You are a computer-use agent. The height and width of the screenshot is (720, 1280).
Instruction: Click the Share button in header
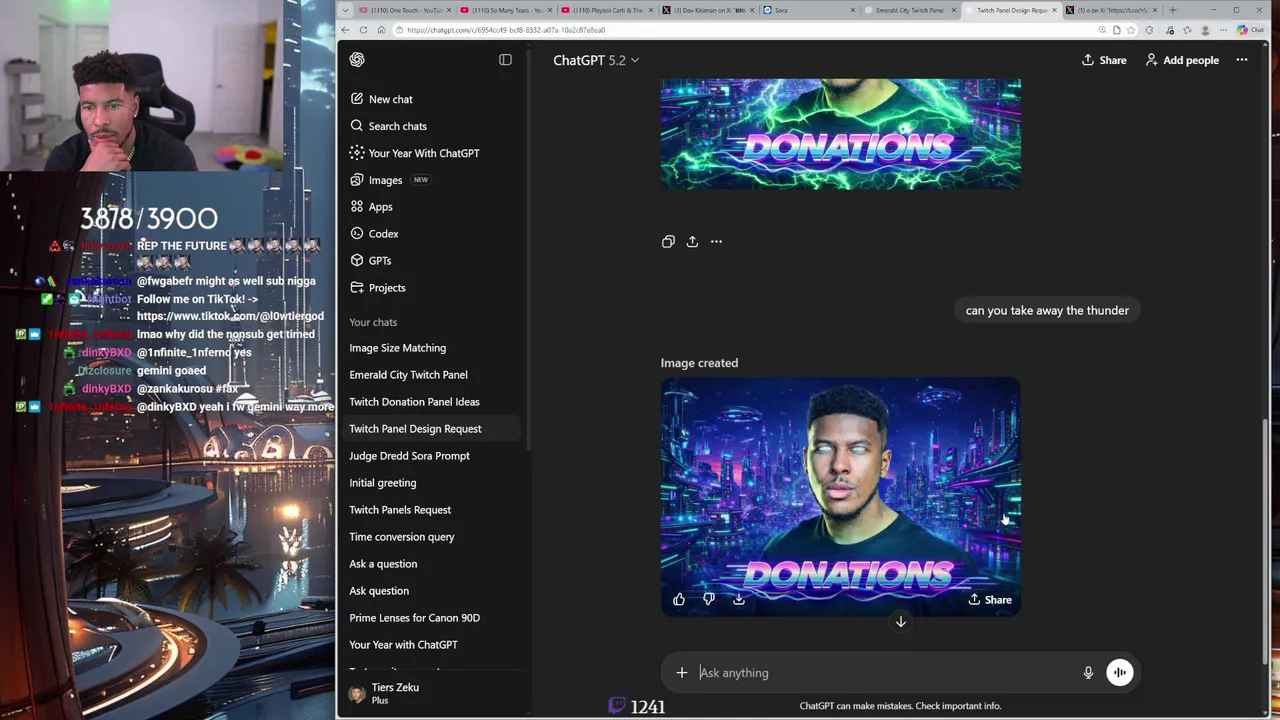tap(1104, 60)
